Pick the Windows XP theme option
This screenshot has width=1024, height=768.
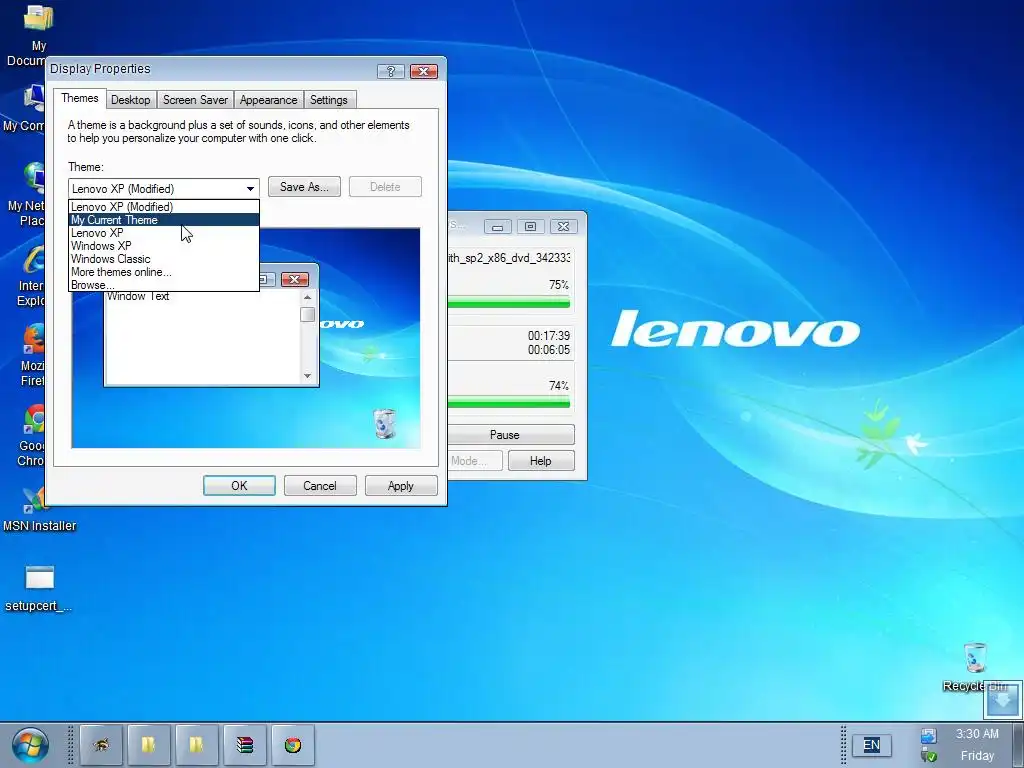[x=164, y=246]
